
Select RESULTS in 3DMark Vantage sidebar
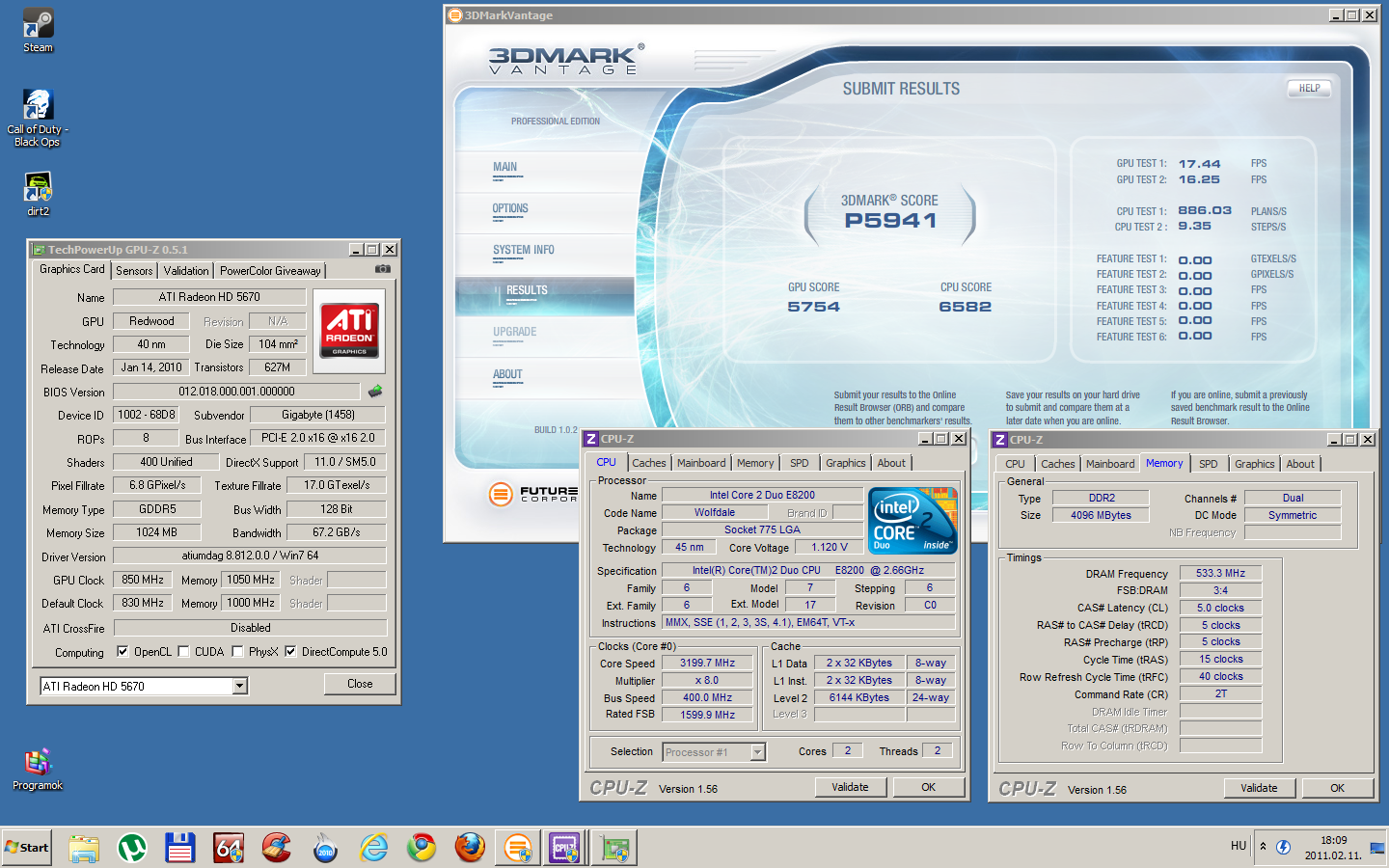coord(527,290)
